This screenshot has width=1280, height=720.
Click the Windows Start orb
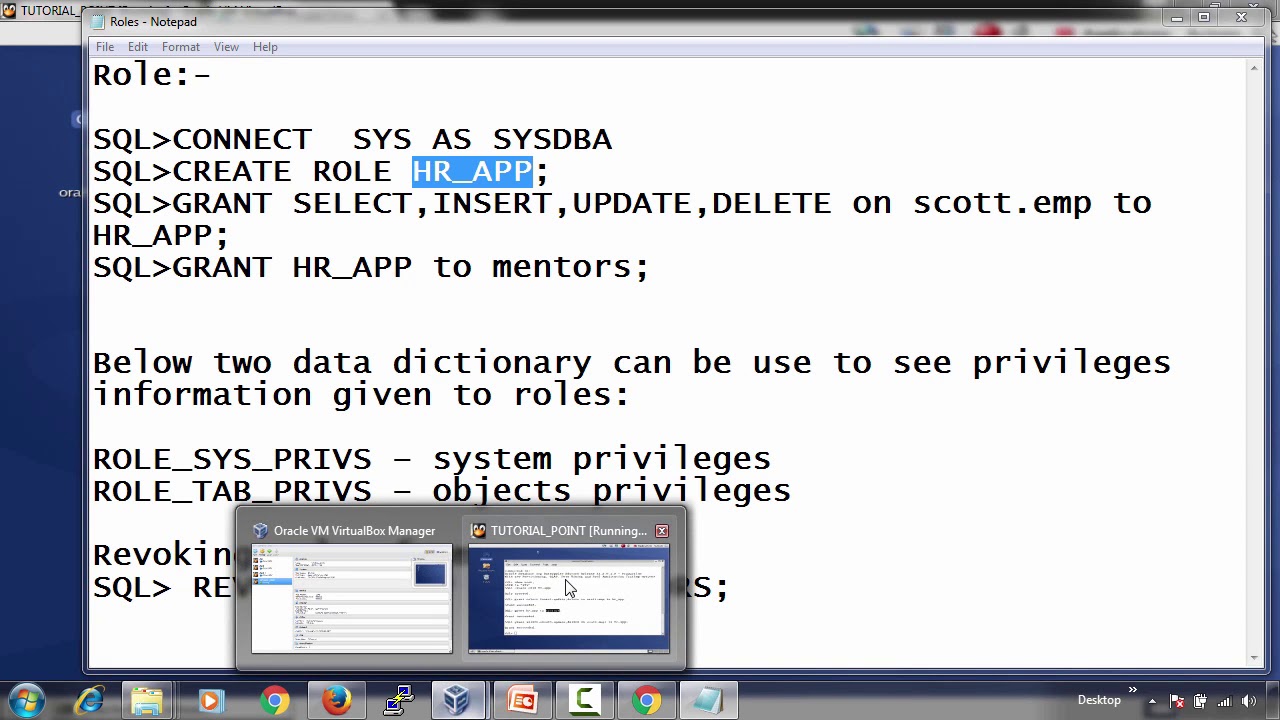point(27,700)
